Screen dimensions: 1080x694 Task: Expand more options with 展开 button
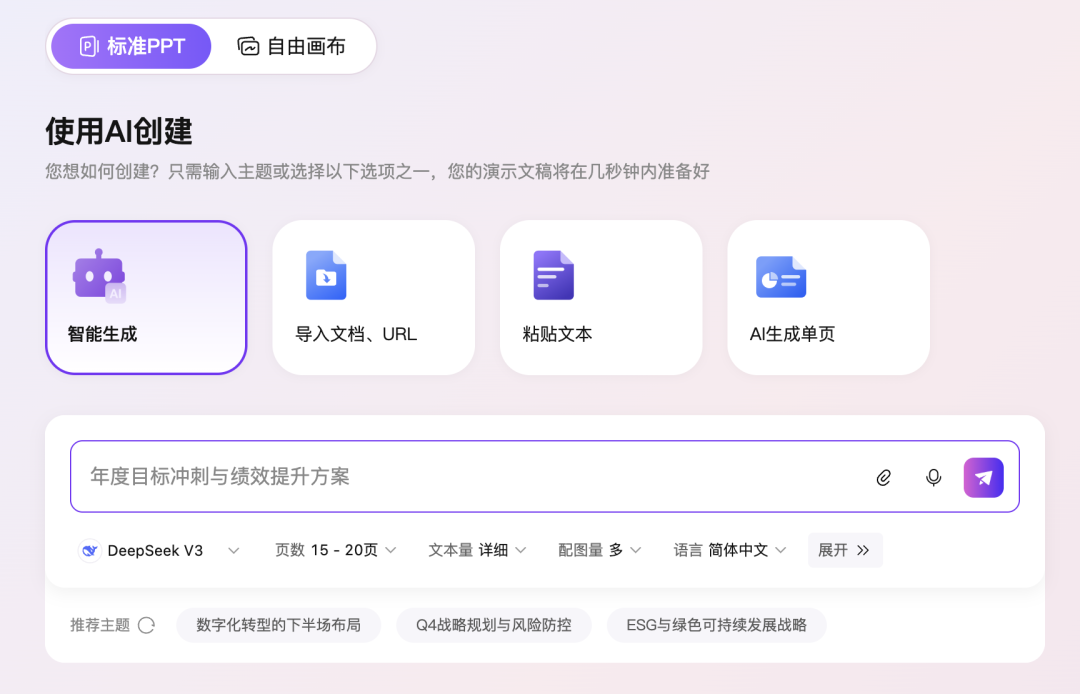(844, 550)
